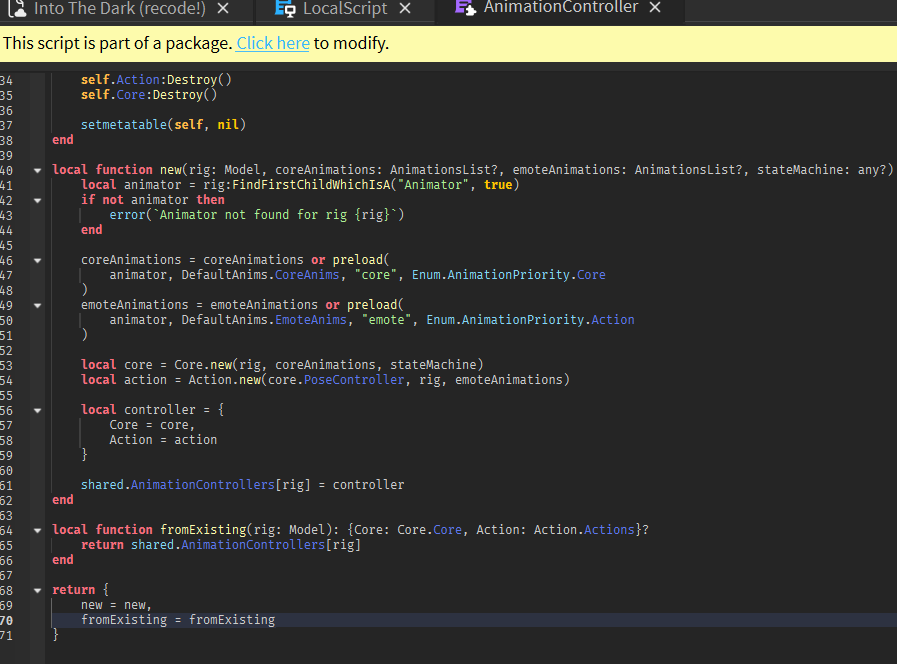Collapse the if-not-animator block at line 42
This screenshot has width=897, height=664.
click(x=36, y=199)
